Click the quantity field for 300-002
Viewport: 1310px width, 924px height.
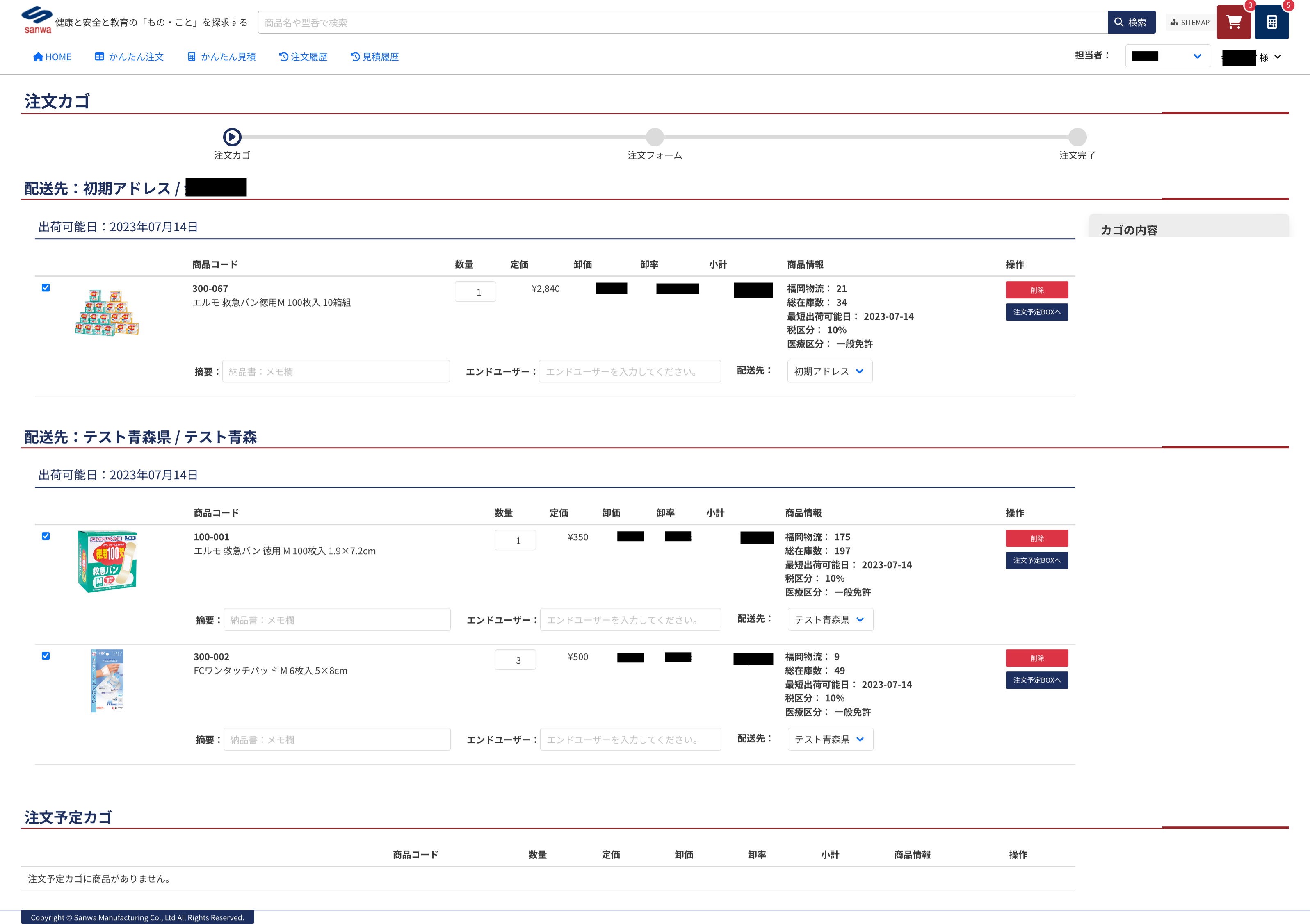coord(515,660)
